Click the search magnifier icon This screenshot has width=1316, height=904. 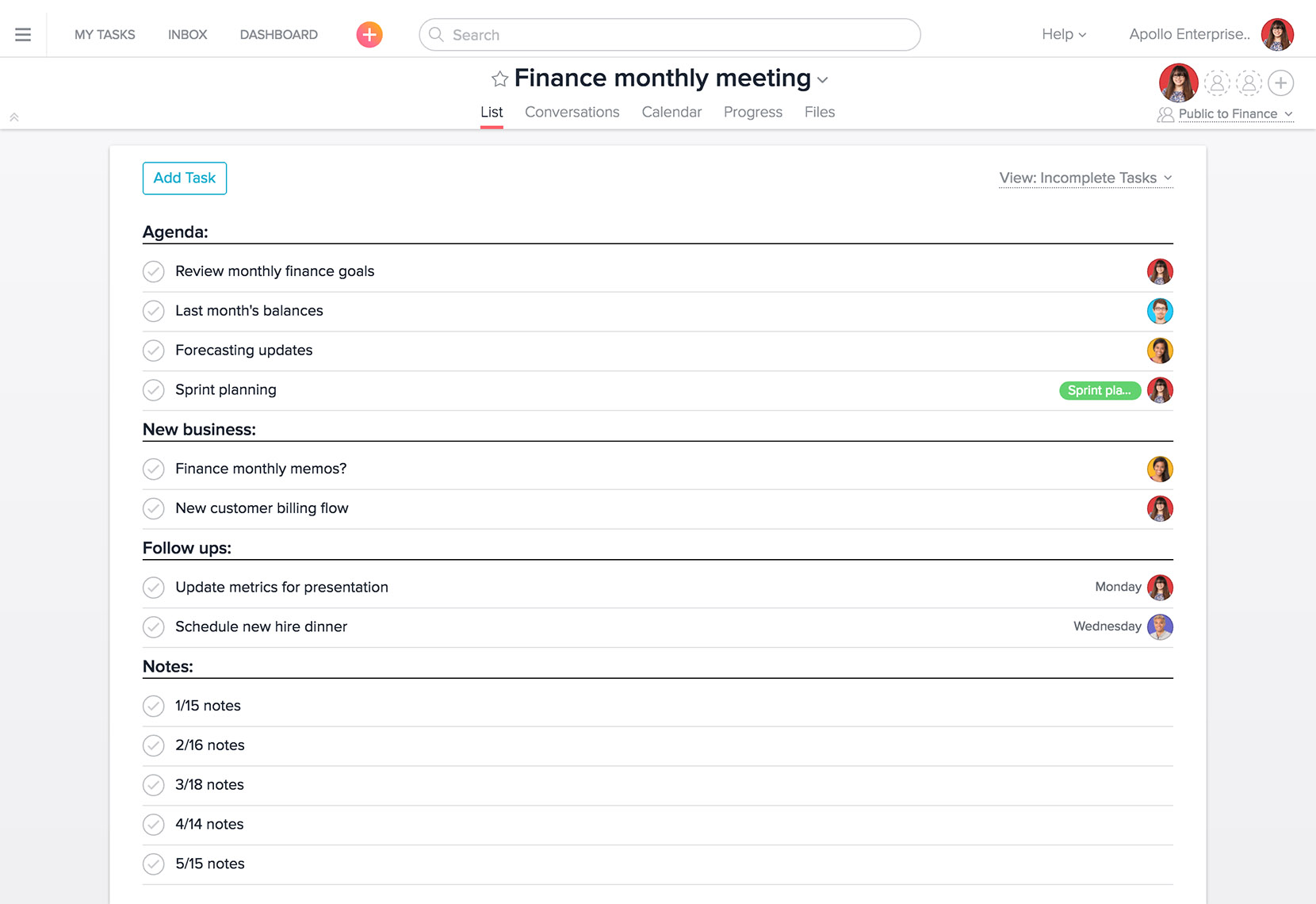tap(435, 35)
